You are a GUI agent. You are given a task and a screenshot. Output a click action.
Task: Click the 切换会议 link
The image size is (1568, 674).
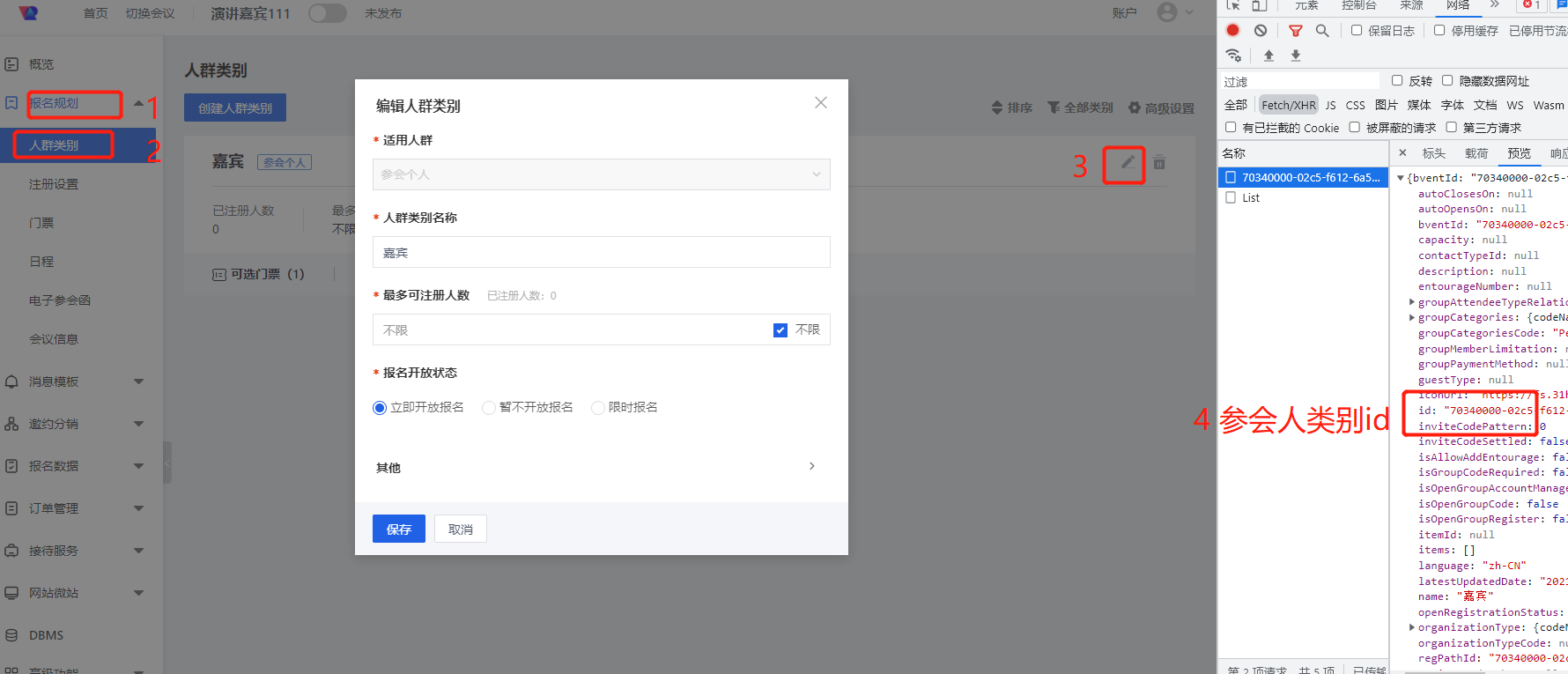coord(150,13)
